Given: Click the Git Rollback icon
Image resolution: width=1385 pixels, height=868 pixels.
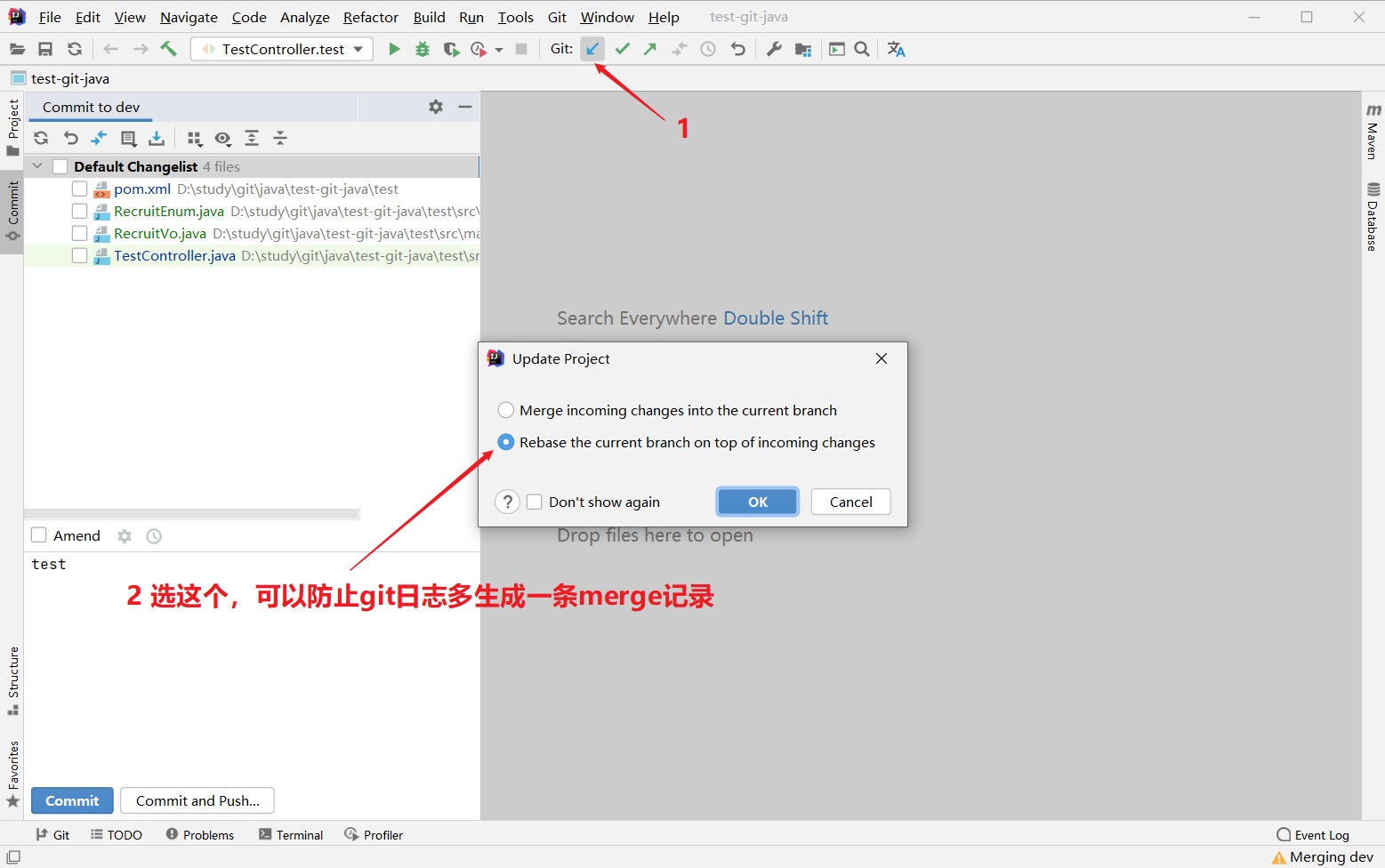Looking at the screenshot, I should tap(737, 49).
